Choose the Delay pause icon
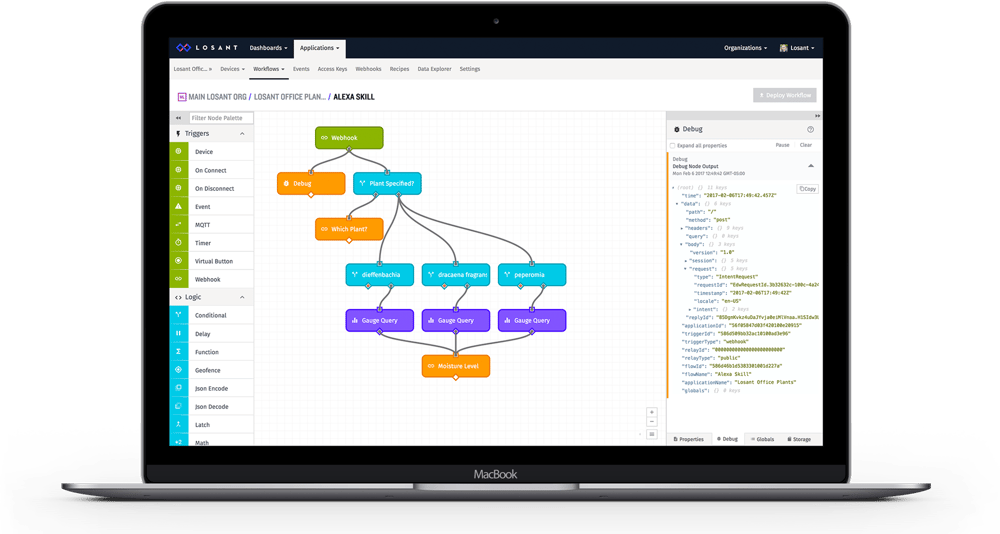Image resolution: width=1000 pixels, height=534 pixels. (x=179, y=333)
